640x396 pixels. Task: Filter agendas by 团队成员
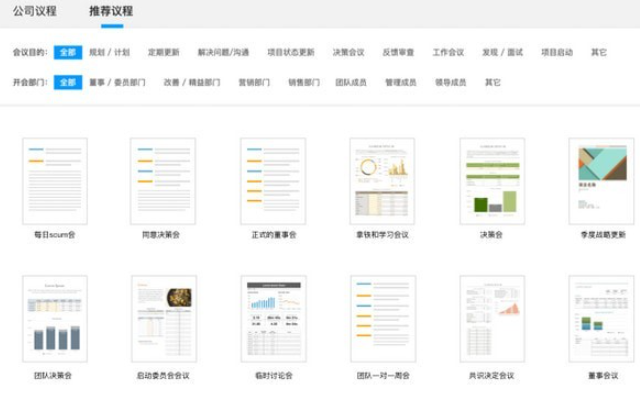pyautogui.click(x=351, y=82)
